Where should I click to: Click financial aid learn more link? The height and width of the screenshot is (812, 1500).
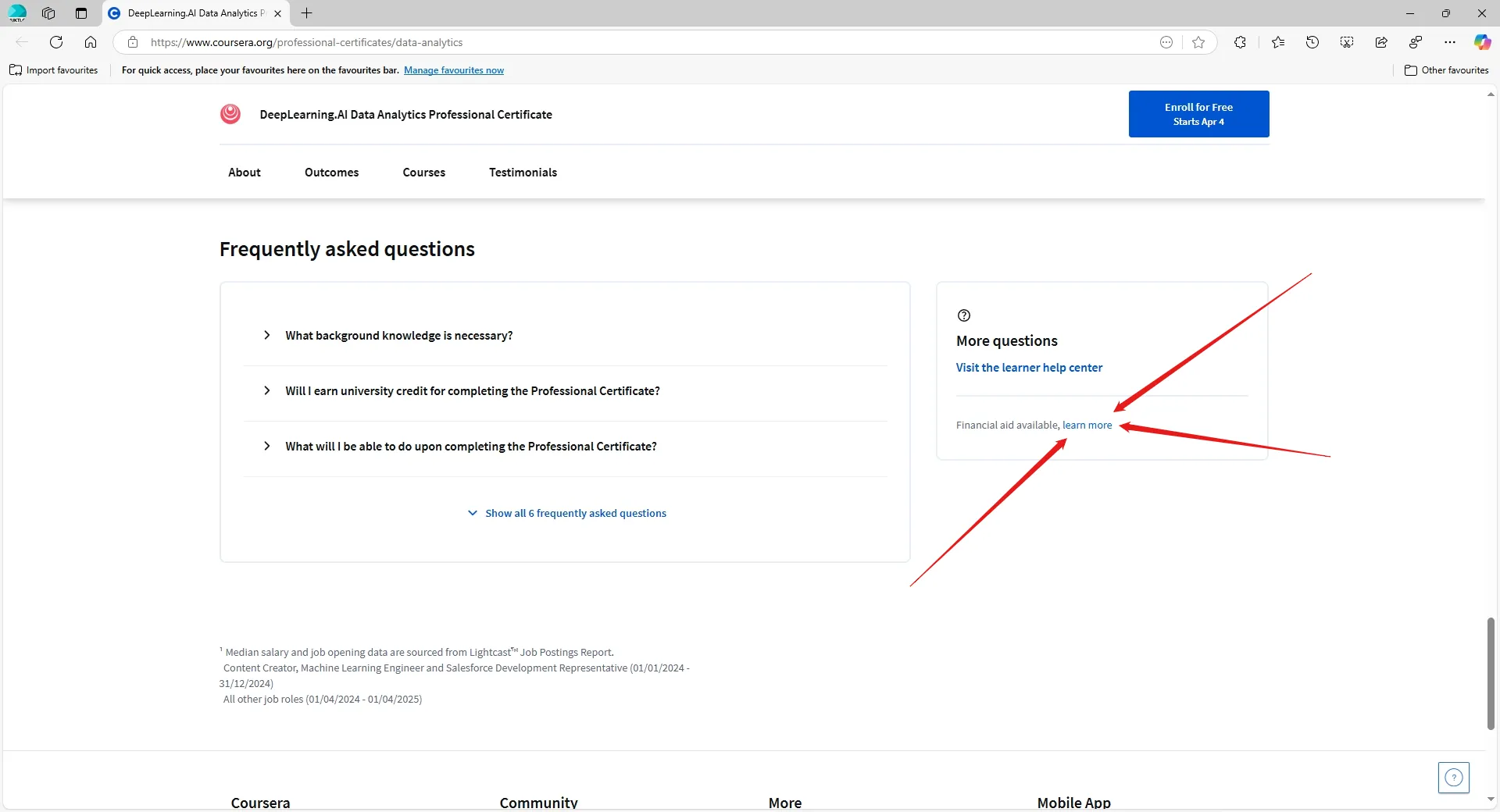[1087, 426]
